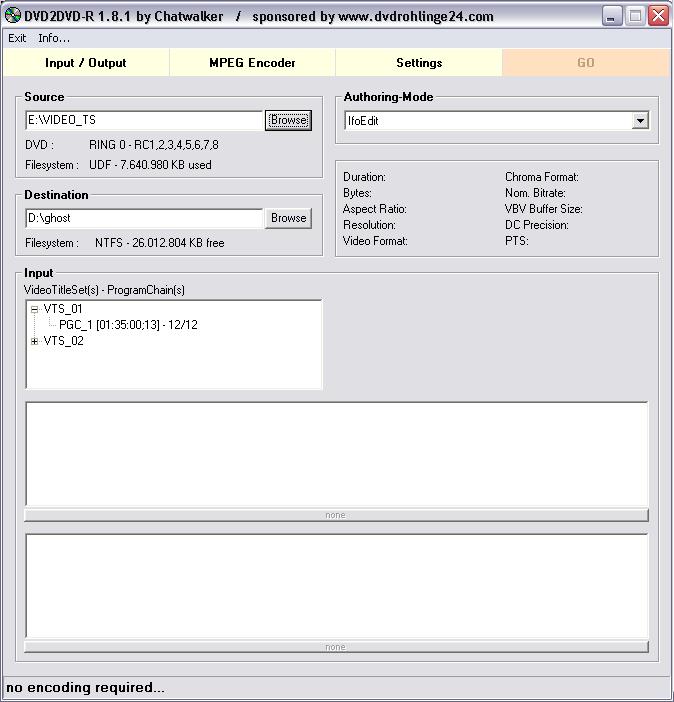Click the lower empty list box
The image size is (674, 702).
336,586
